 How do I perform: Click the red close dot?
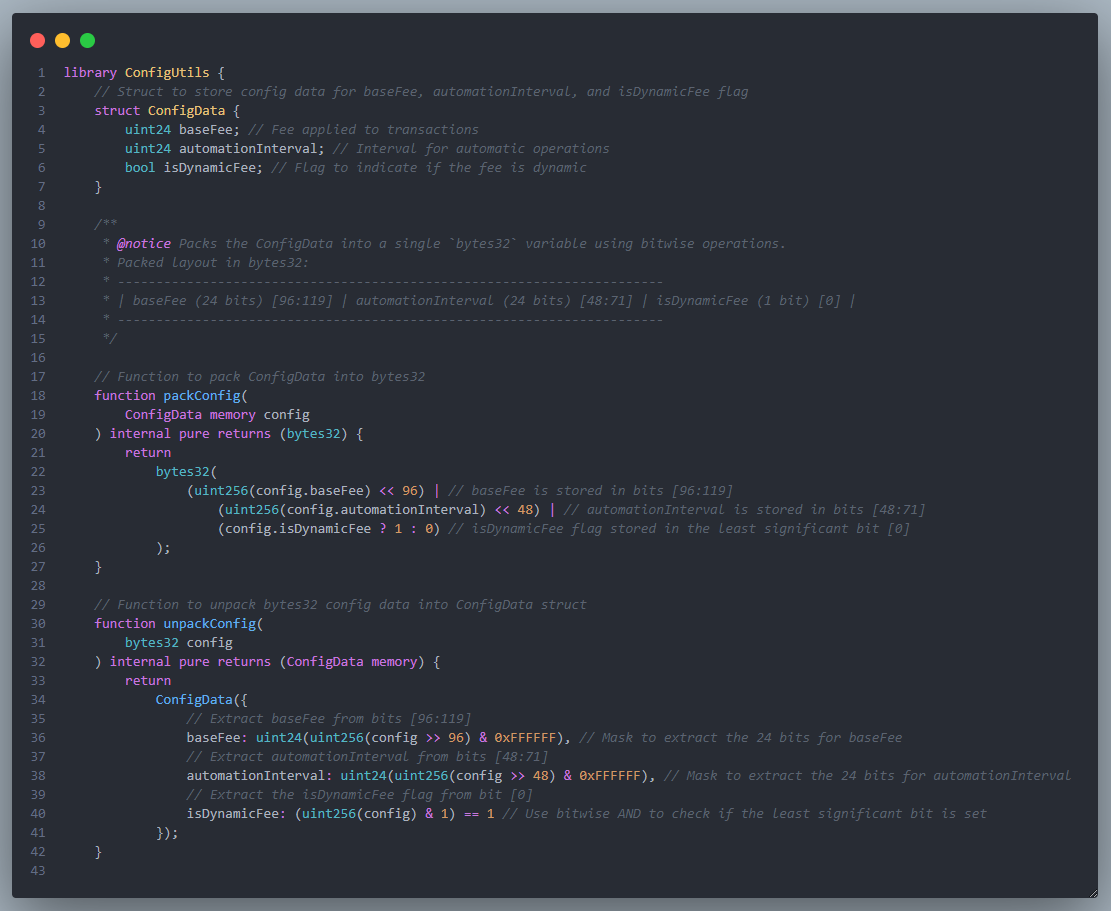click(x=38, y=41)
